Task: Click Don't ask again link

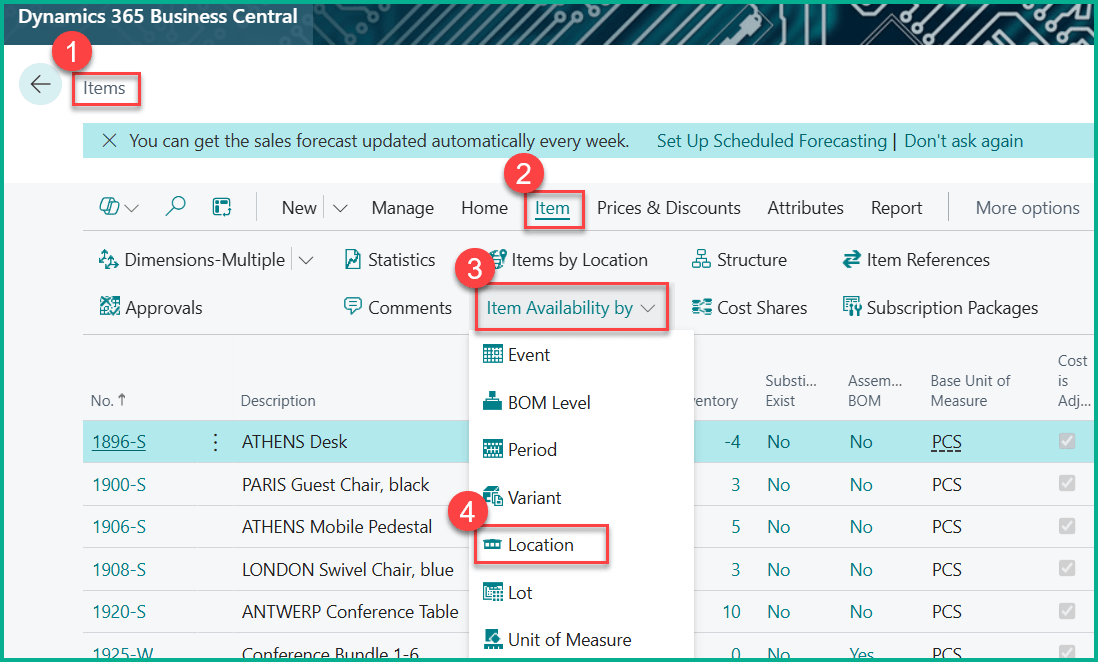Action: pos(964,141)
